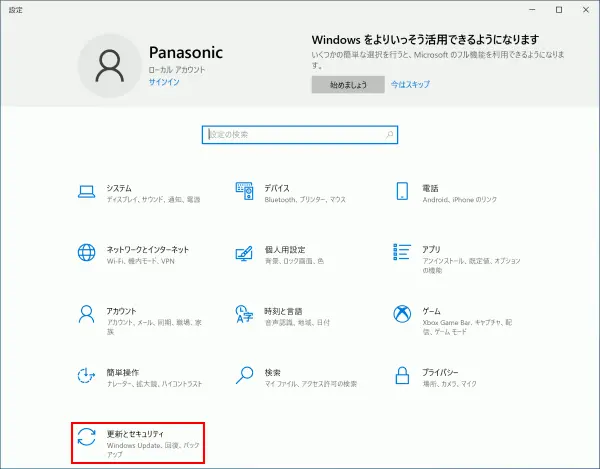Click the Xbox Game Bar description text
Viewport: 600px width, 469px height.
pos(467,327)
